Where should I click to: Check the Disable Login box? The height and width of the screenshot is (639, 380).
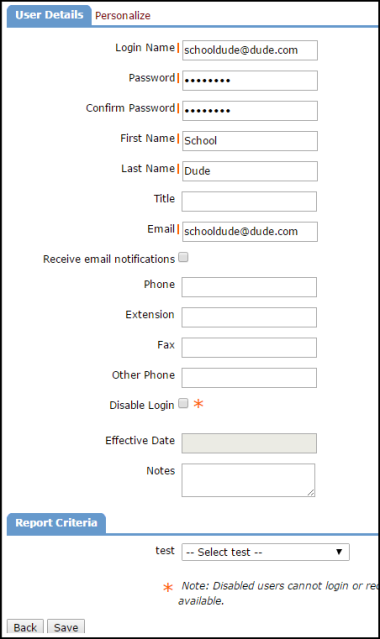[x=183, y=403]
